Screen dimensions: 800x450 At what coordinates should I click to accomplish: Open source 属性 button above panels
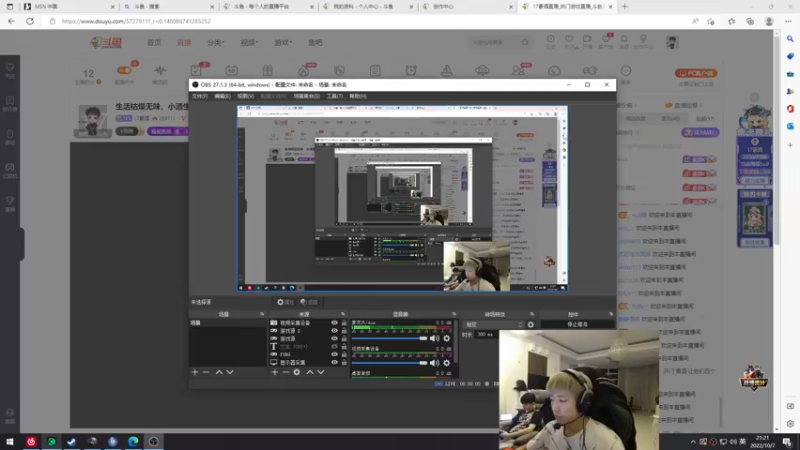[x=285, y=302]
